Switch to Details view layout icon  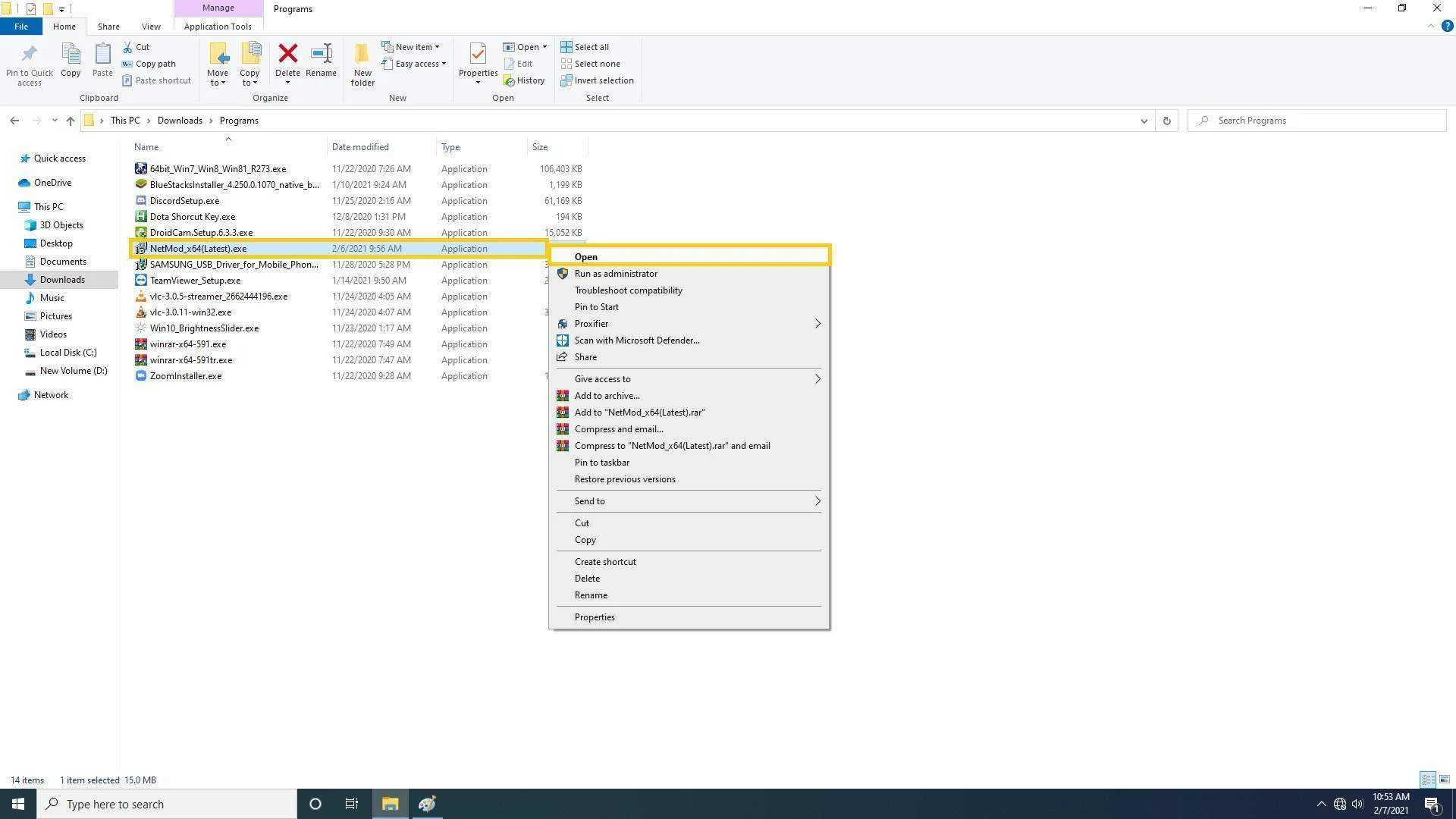[1428, 780]
